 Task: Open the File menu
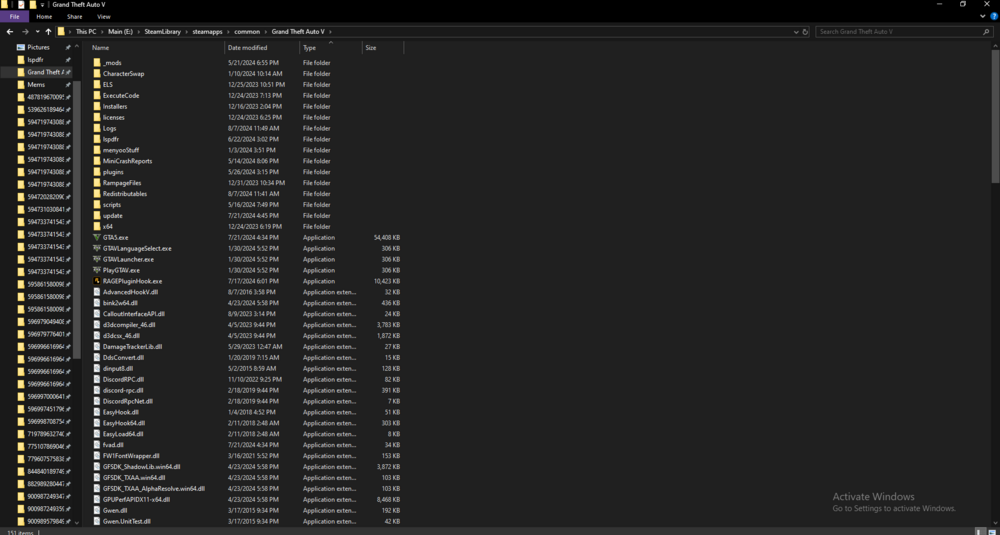click(14, 17)
